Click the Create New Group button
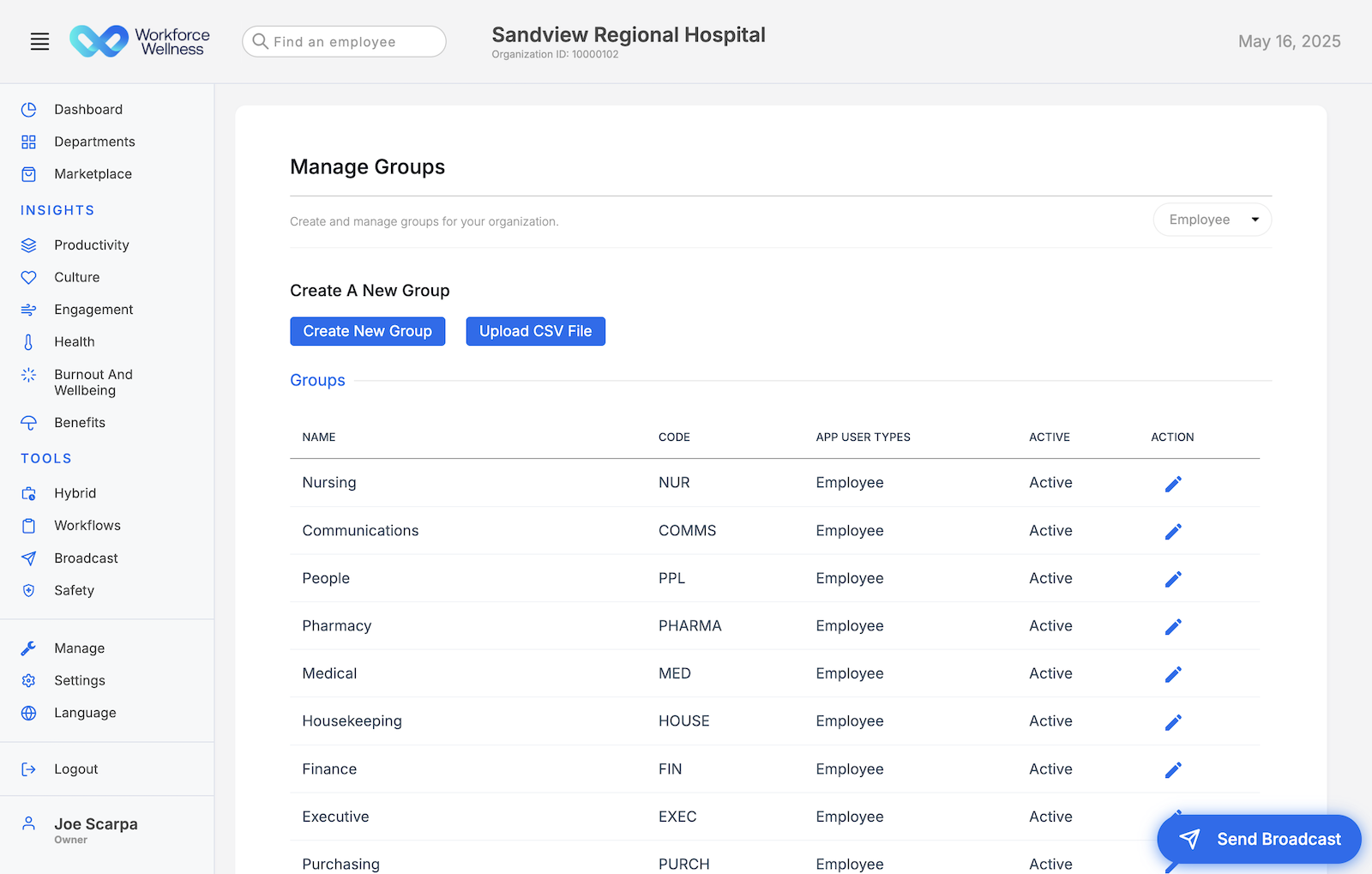The width and height of the screenshot is (1372, 874). [x=367, y=331]
